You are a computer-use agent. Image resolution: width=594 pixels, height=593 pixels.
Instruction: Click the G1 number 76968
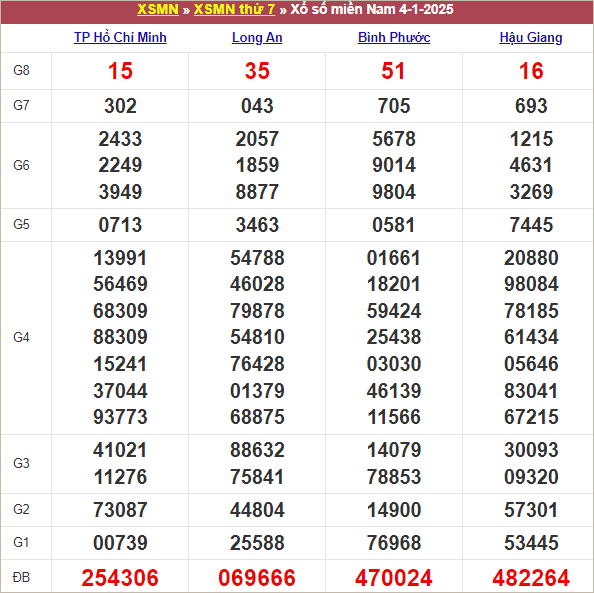tap(394, 543)
